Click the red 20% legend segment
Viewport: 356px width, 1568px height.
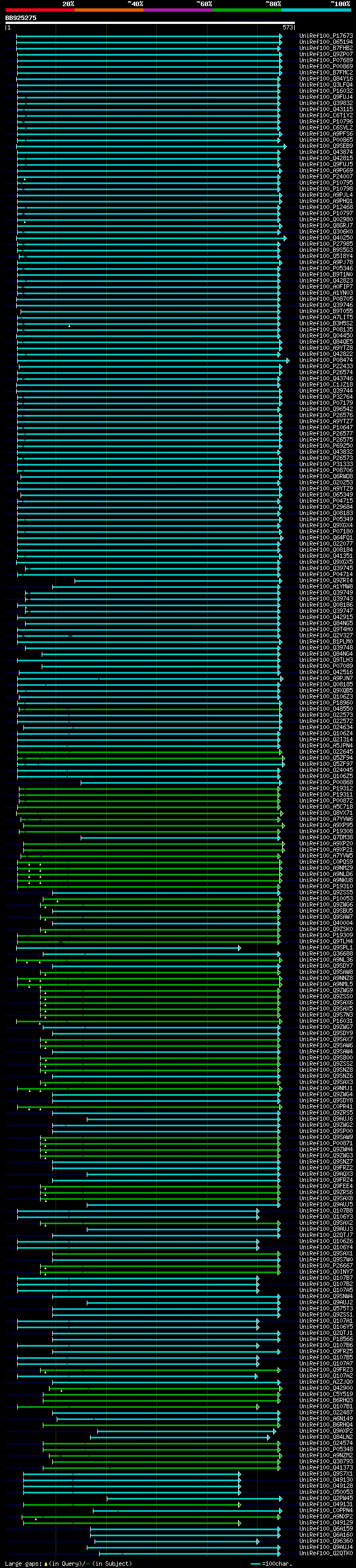(39, 10)
